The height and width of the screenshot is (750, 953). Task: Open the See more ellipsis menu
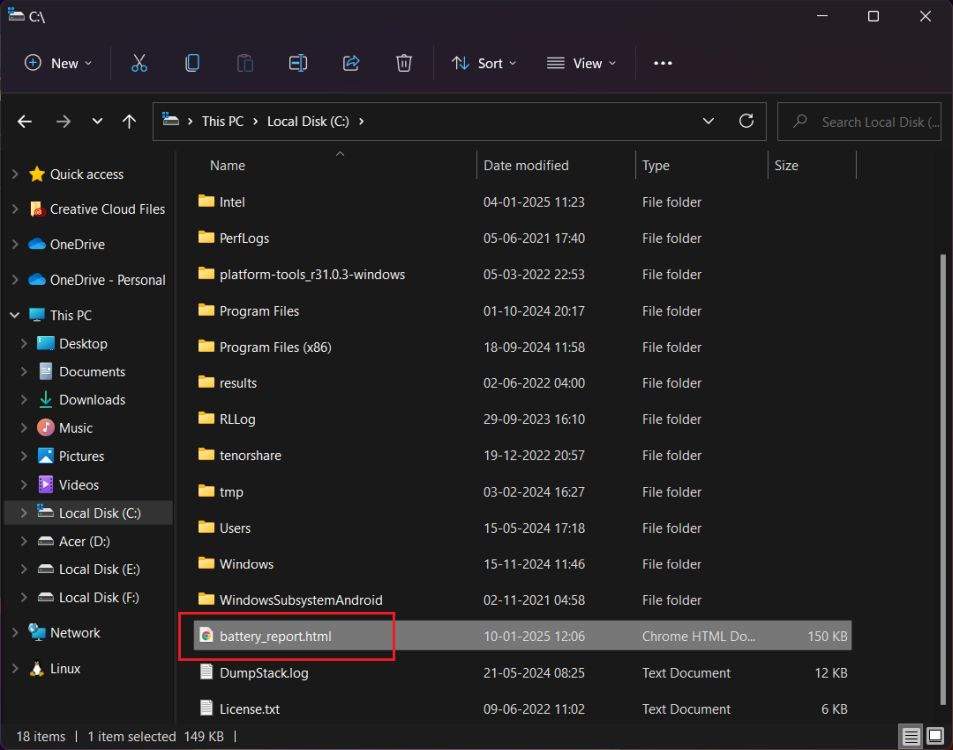[x=662, y=63]
